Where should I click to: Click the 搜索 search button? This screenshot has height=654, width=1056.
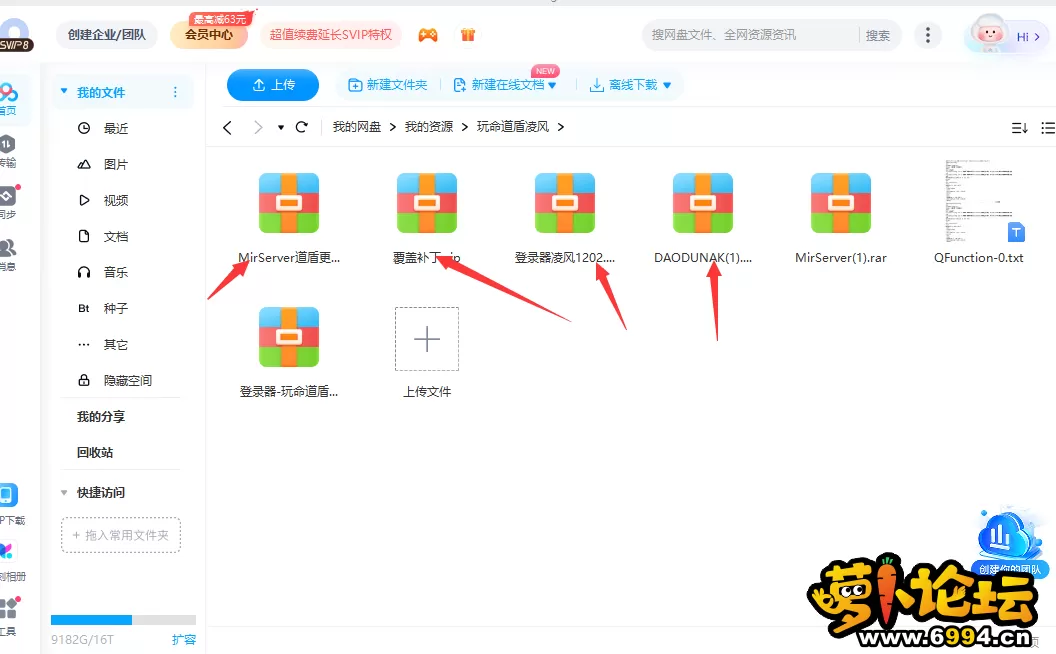tap(878, 35)
